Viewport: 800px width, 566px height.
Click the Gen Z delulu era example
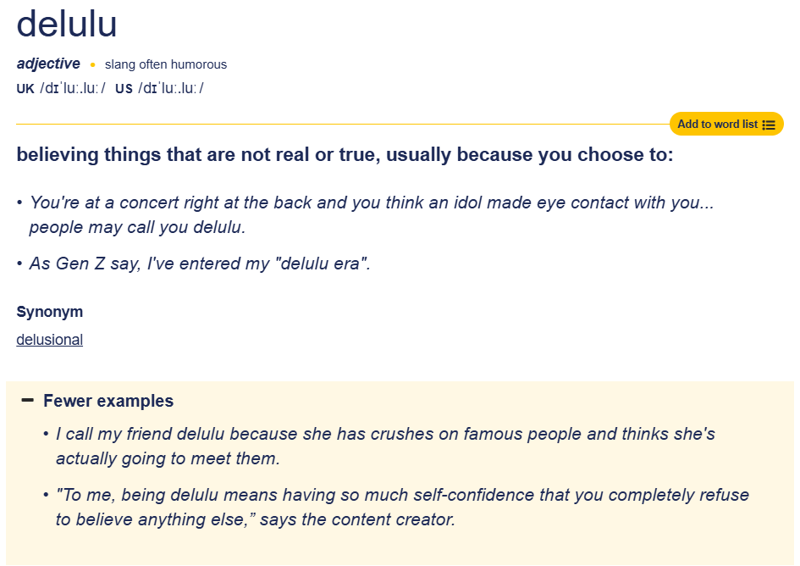click(x=200, y=265)
